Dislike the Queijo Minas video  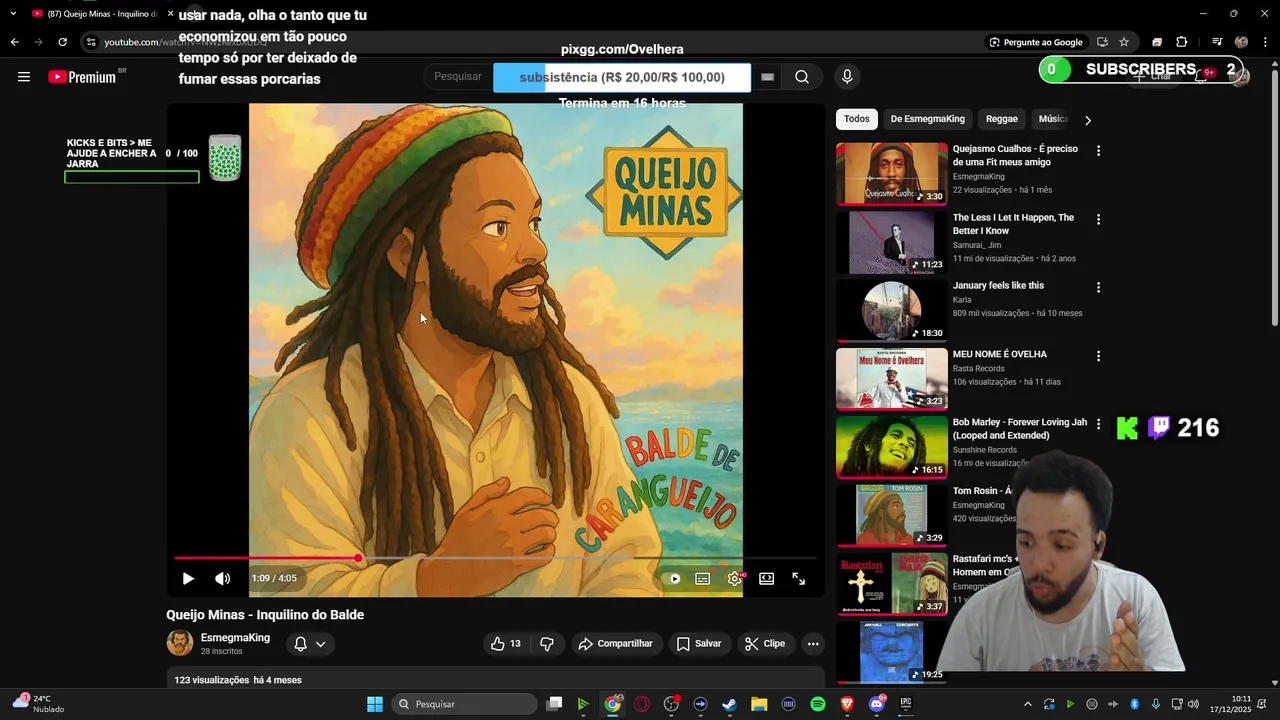(x=547, y=644)
